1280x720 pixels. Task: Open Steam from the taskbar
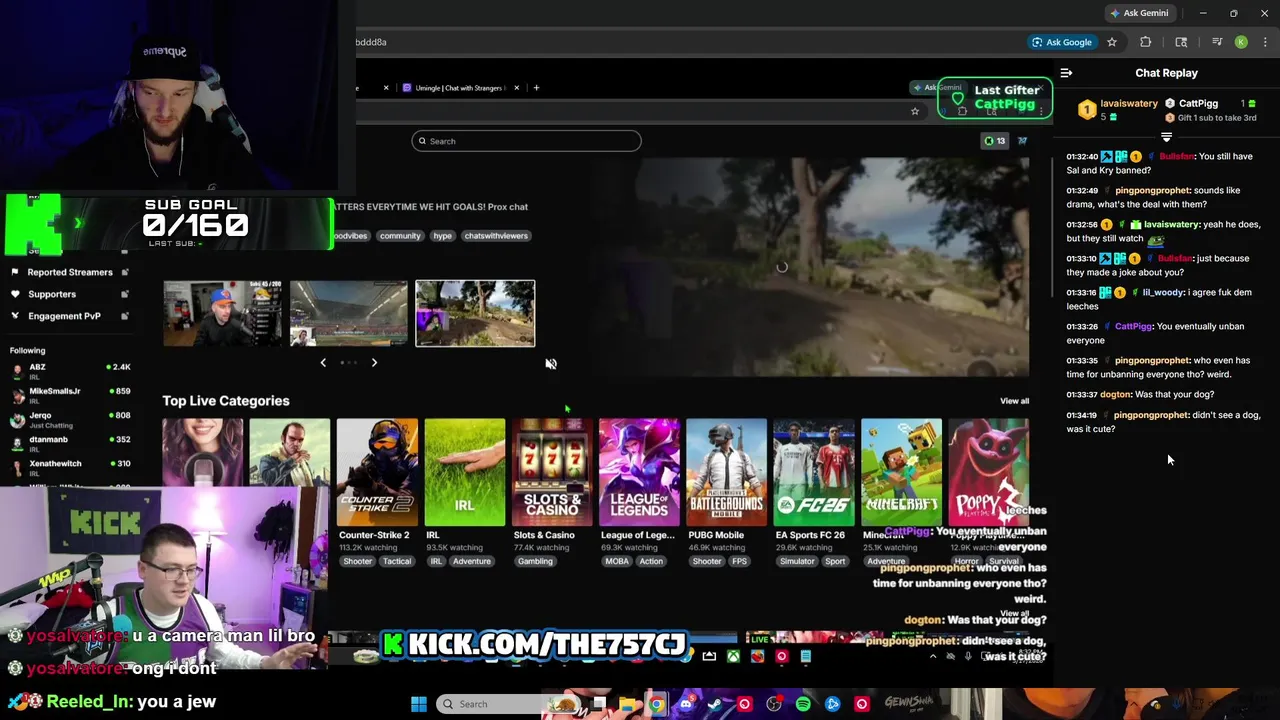click(x=715, y=704)
